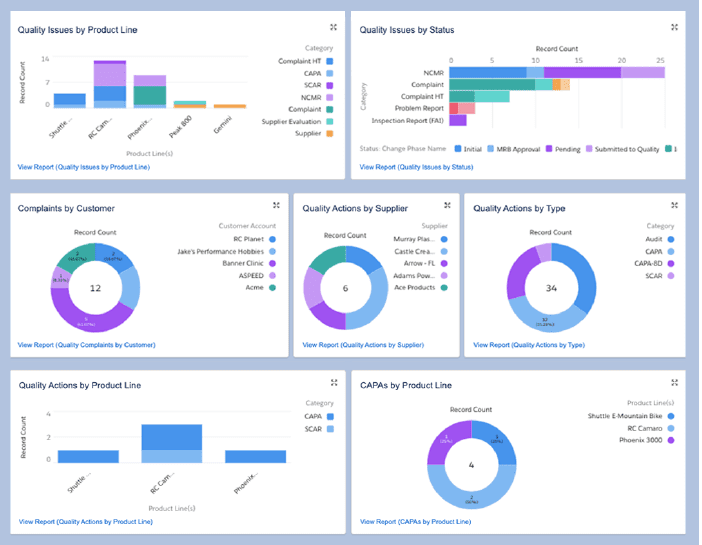This screenshot has width=702, height=545.
Task: Expand the Quality Issues by Status chart
Action: [x=674, y=27]
